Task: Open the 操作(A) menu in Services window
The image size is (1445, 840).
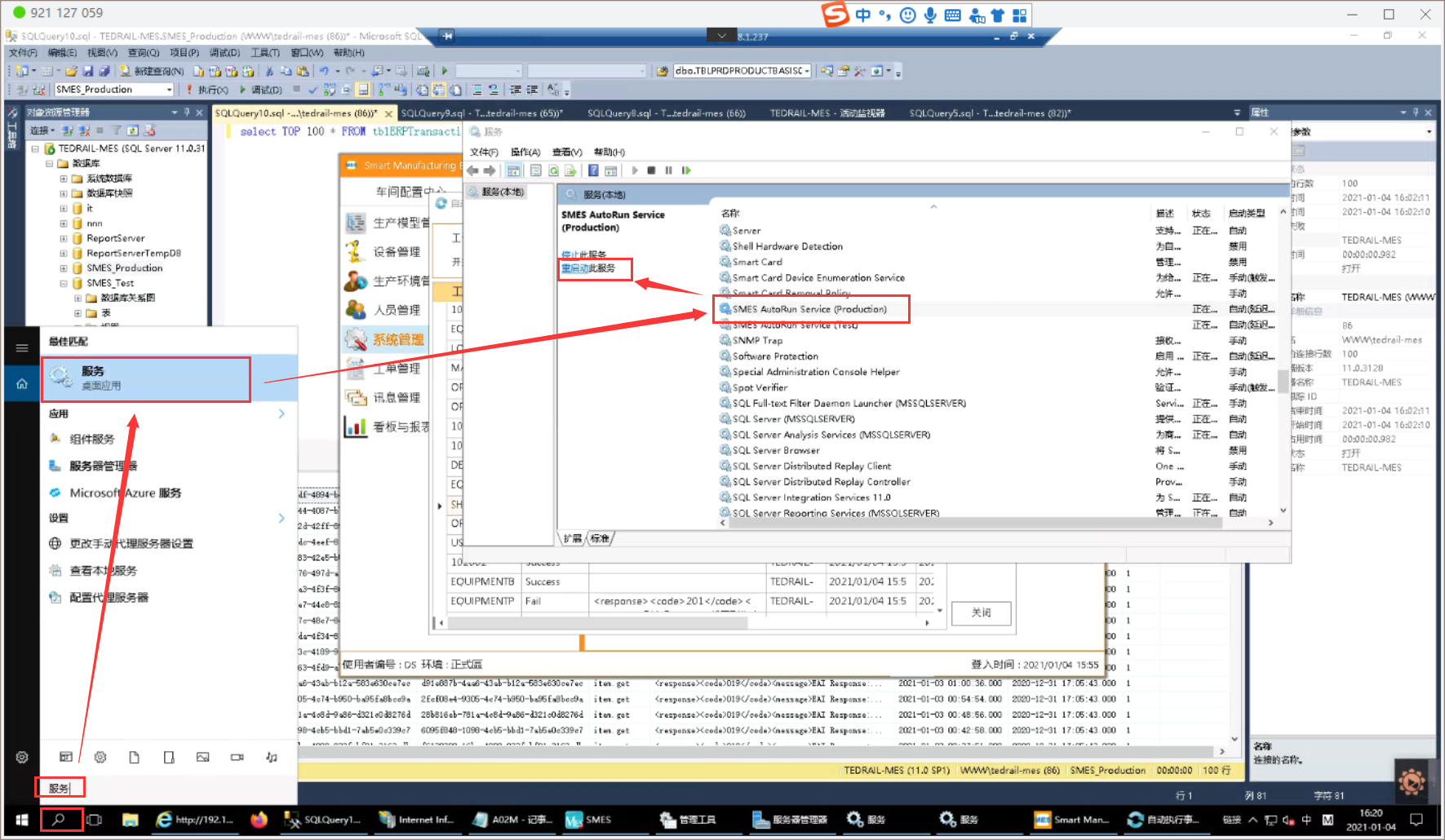Action: pos(525,153)
